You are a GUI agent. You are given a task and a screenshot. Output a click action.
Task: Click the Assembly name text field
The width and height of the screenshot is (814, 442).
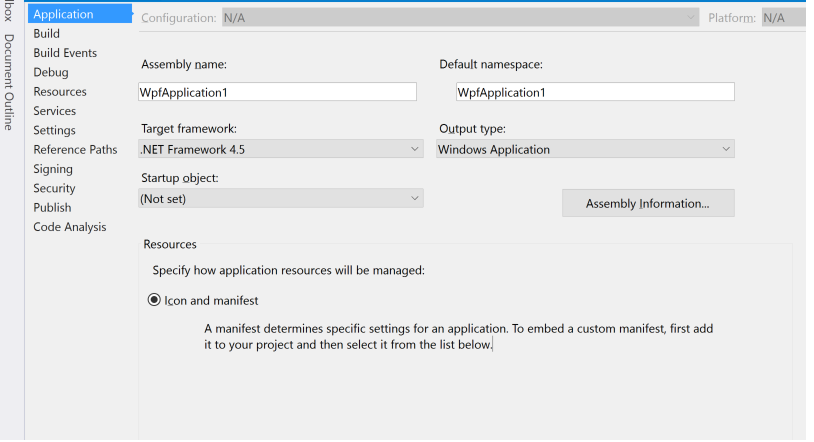277,92
